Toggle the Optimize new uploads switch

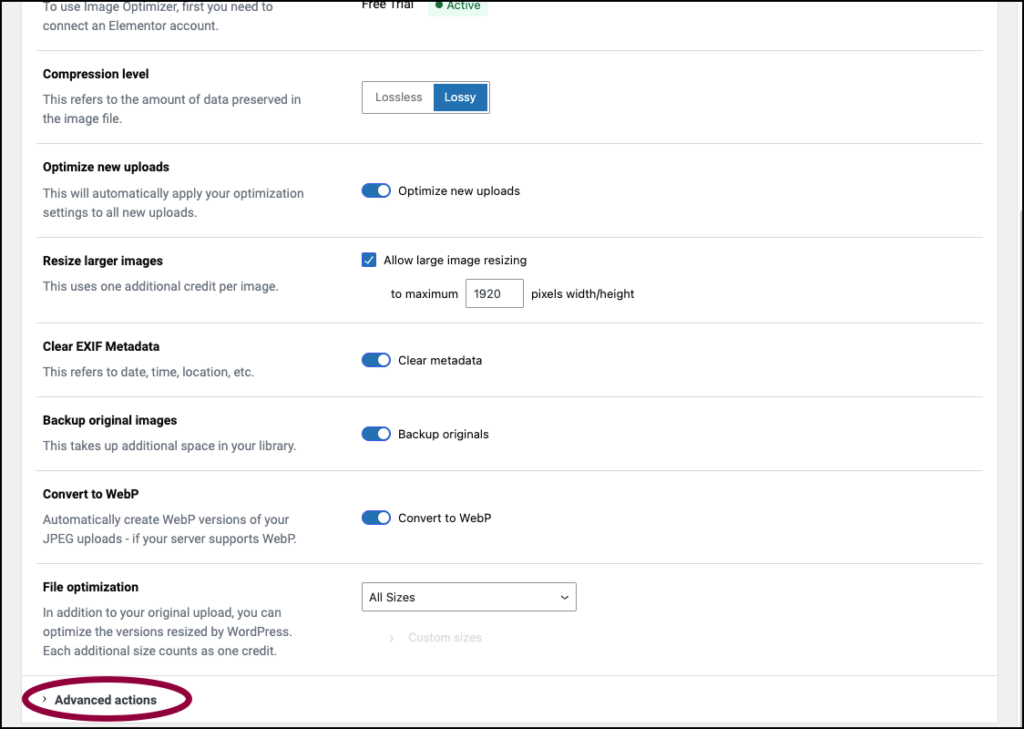[376, 191]
